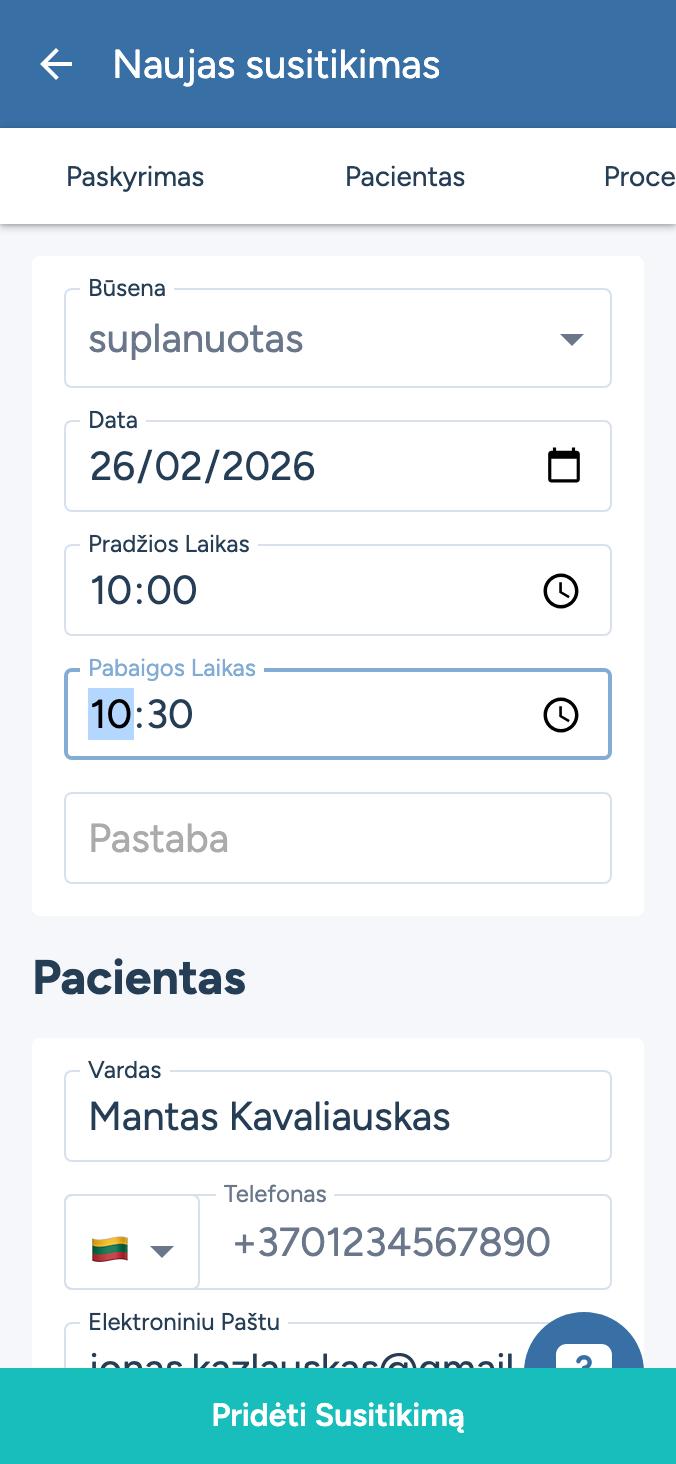This screenshot has height=1464, width=676.
Task: Switch to the Pacientas tab
Action: click(405, 177)
